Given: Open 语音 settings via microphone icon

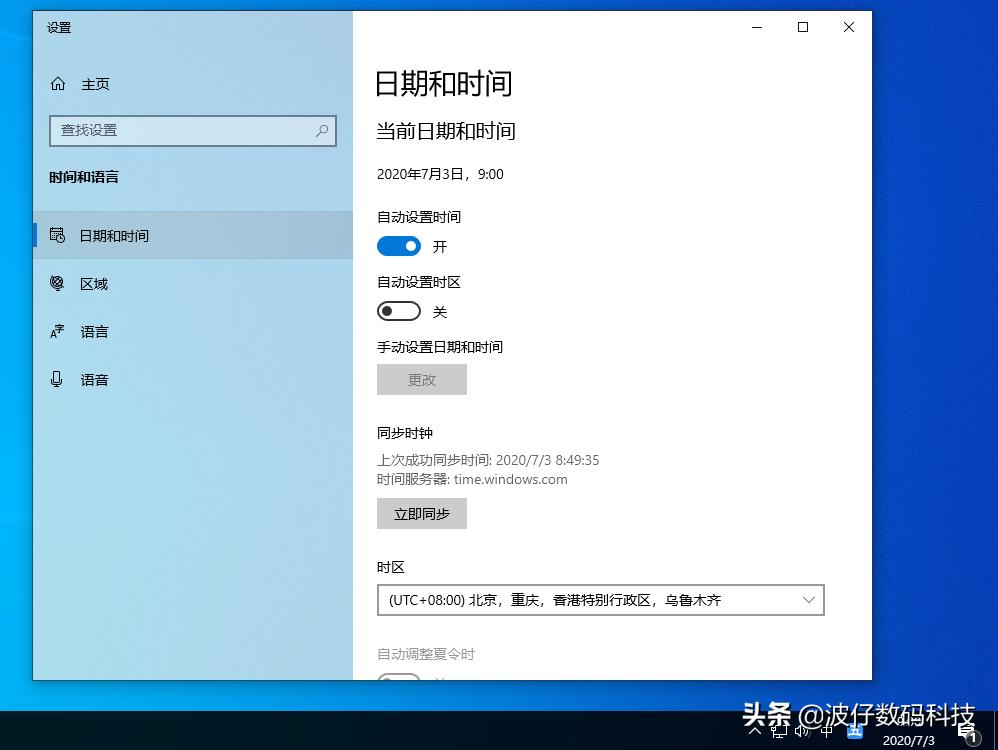Looking at the screenshot, I should click(x=57, y=380).
